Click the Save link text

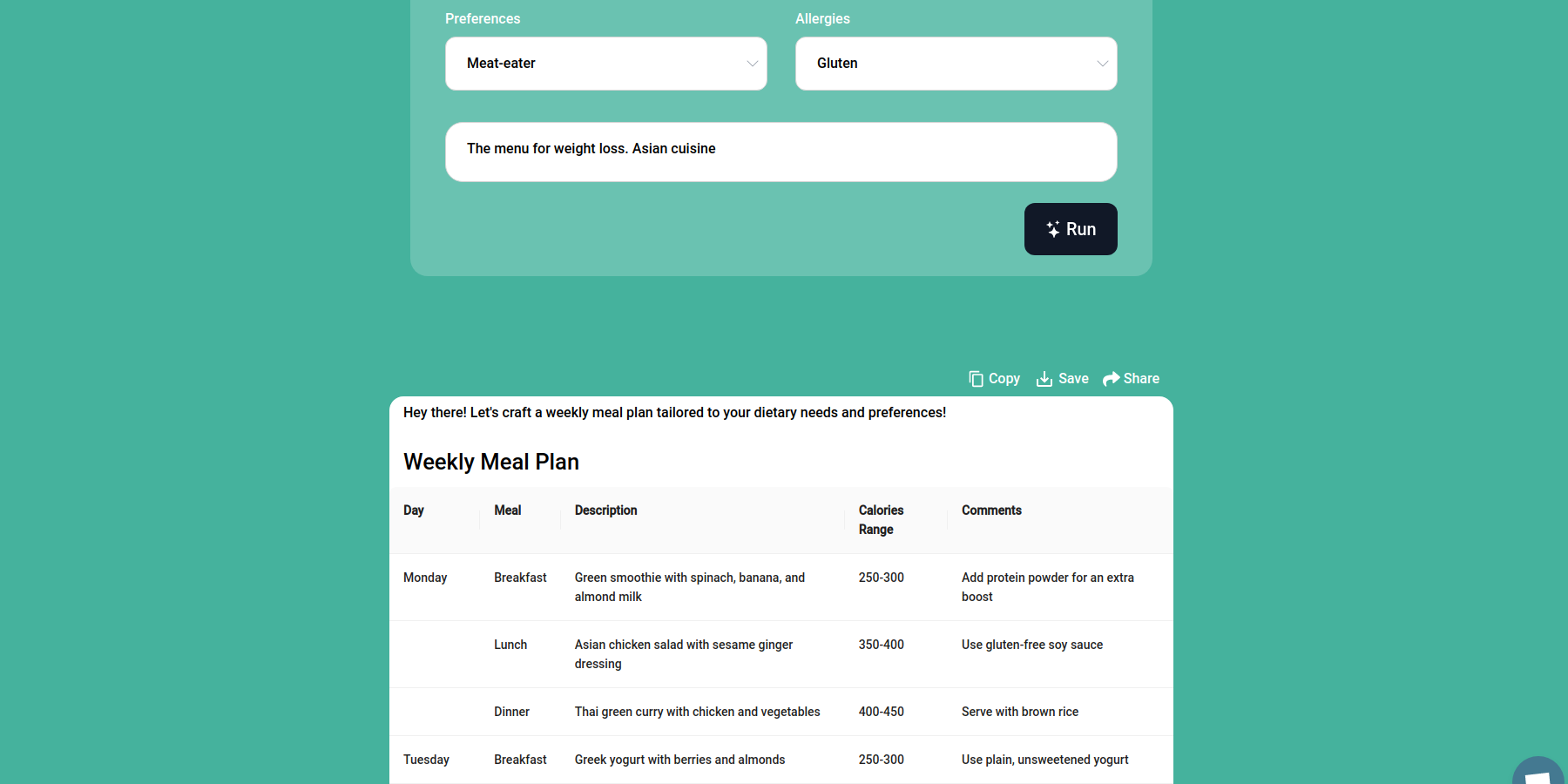click(1073, 378)
